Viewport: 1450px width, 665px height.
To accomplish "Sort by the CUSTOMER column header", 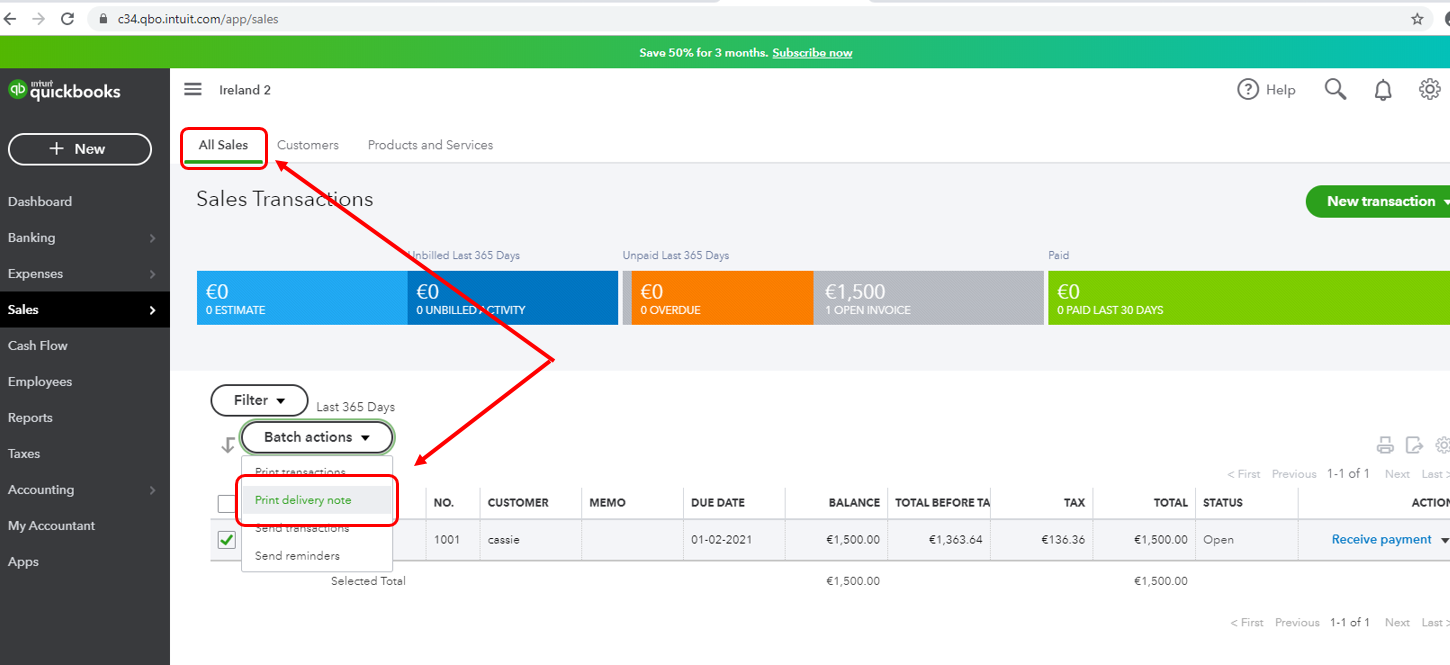I will 518,503.
